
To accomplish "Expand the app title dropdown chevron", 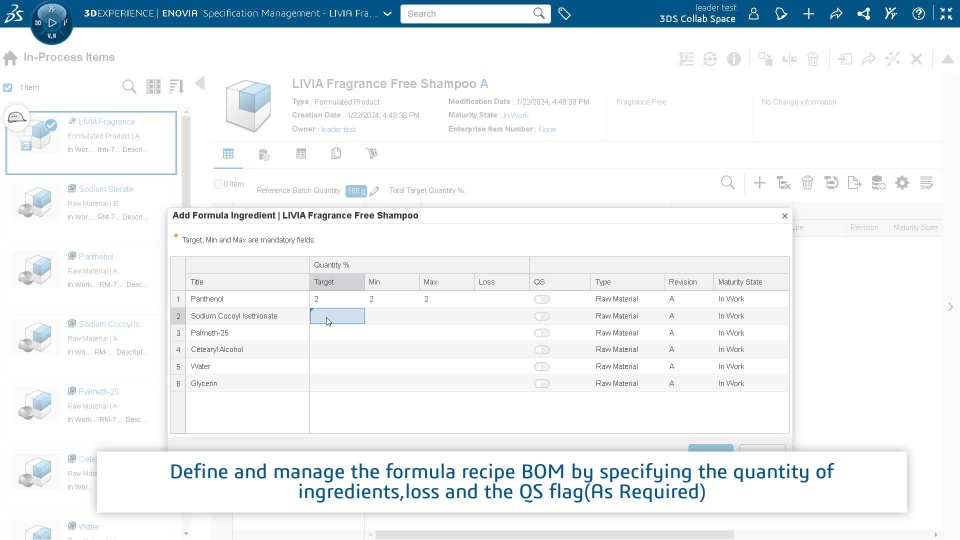I will pos(388,13).
